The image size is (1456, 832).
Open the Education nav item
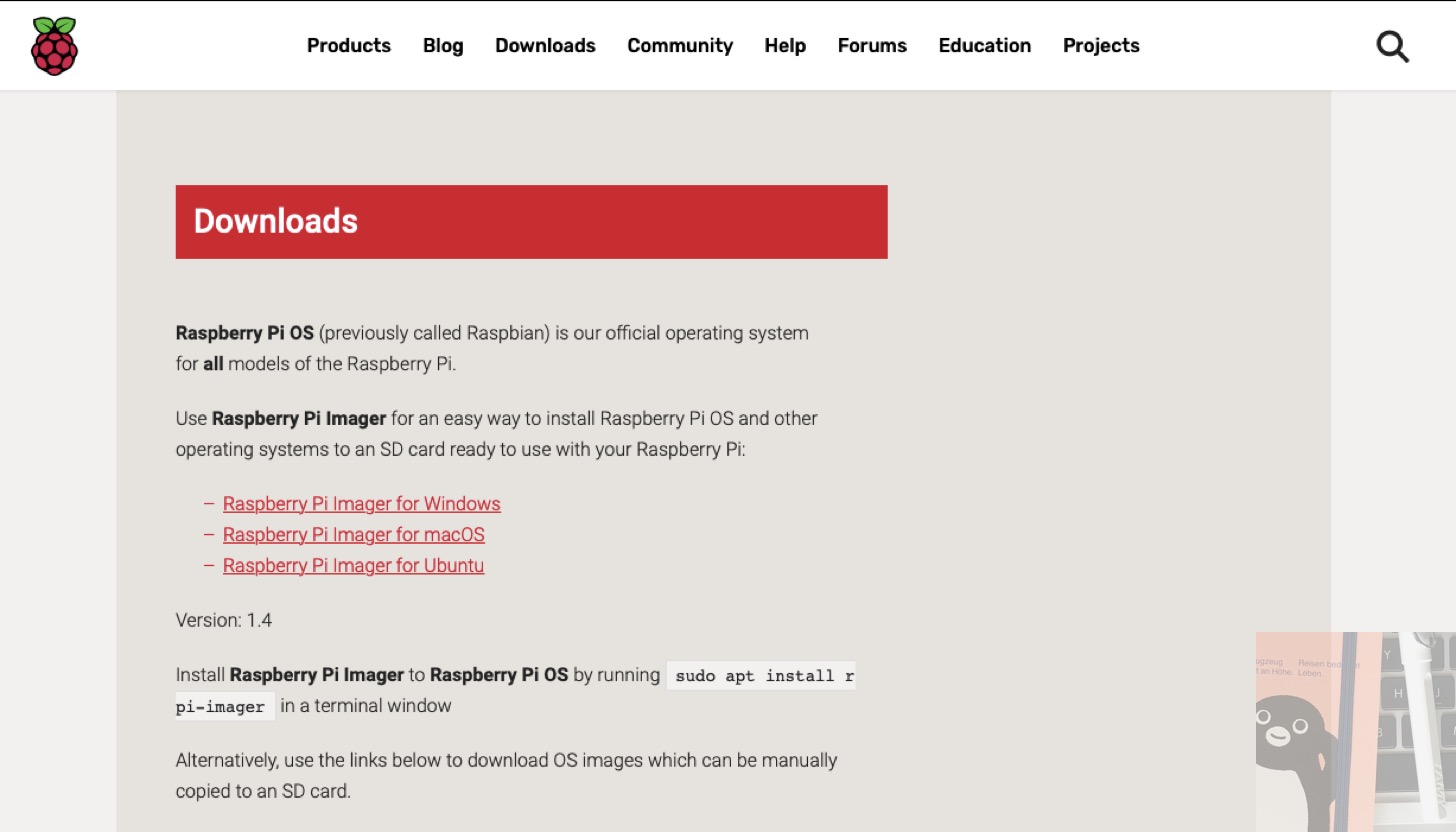(x=985, y=46)
